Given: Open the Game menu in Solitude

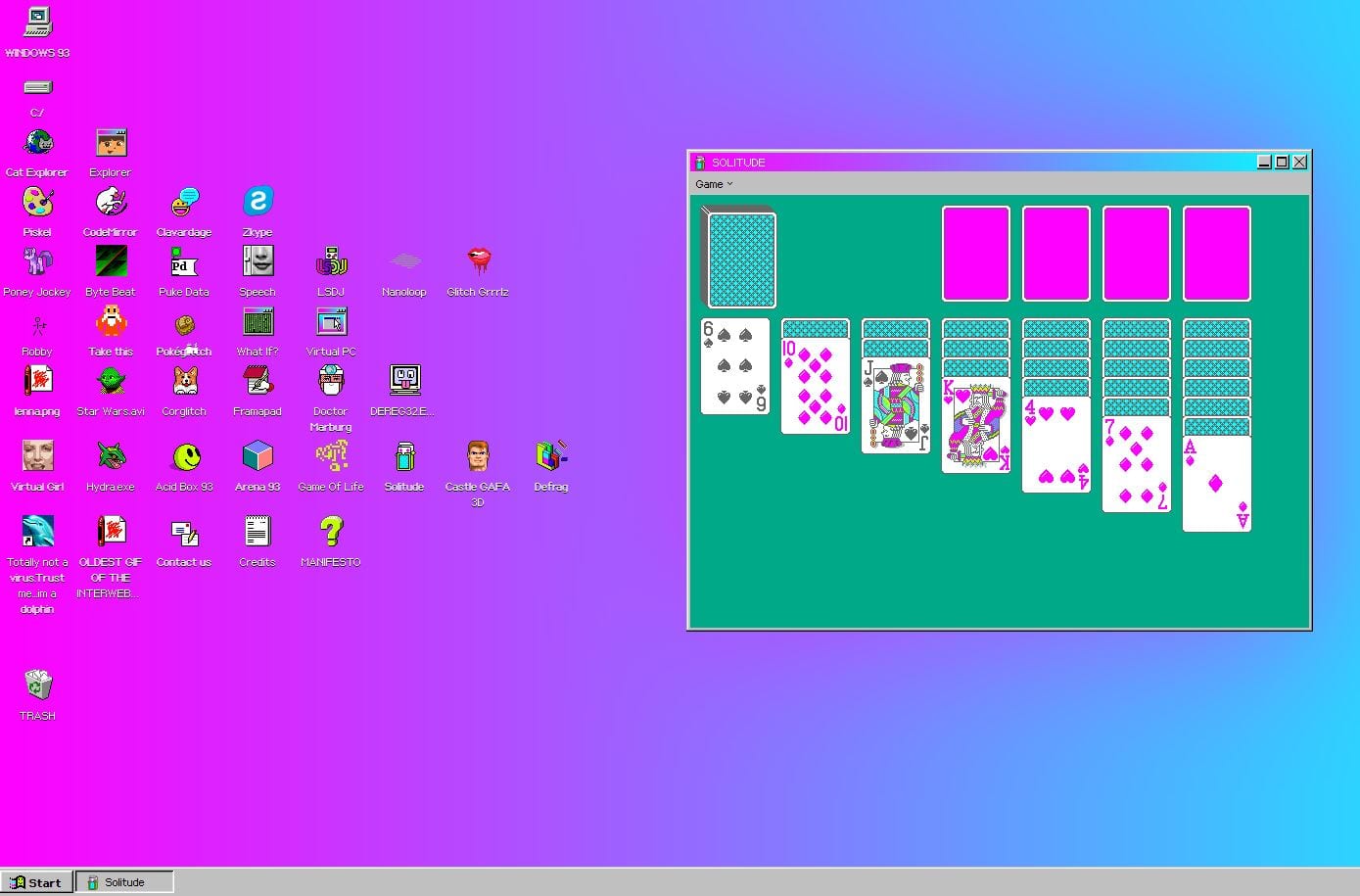Looking at the screenshot, I should pos(708,184).
